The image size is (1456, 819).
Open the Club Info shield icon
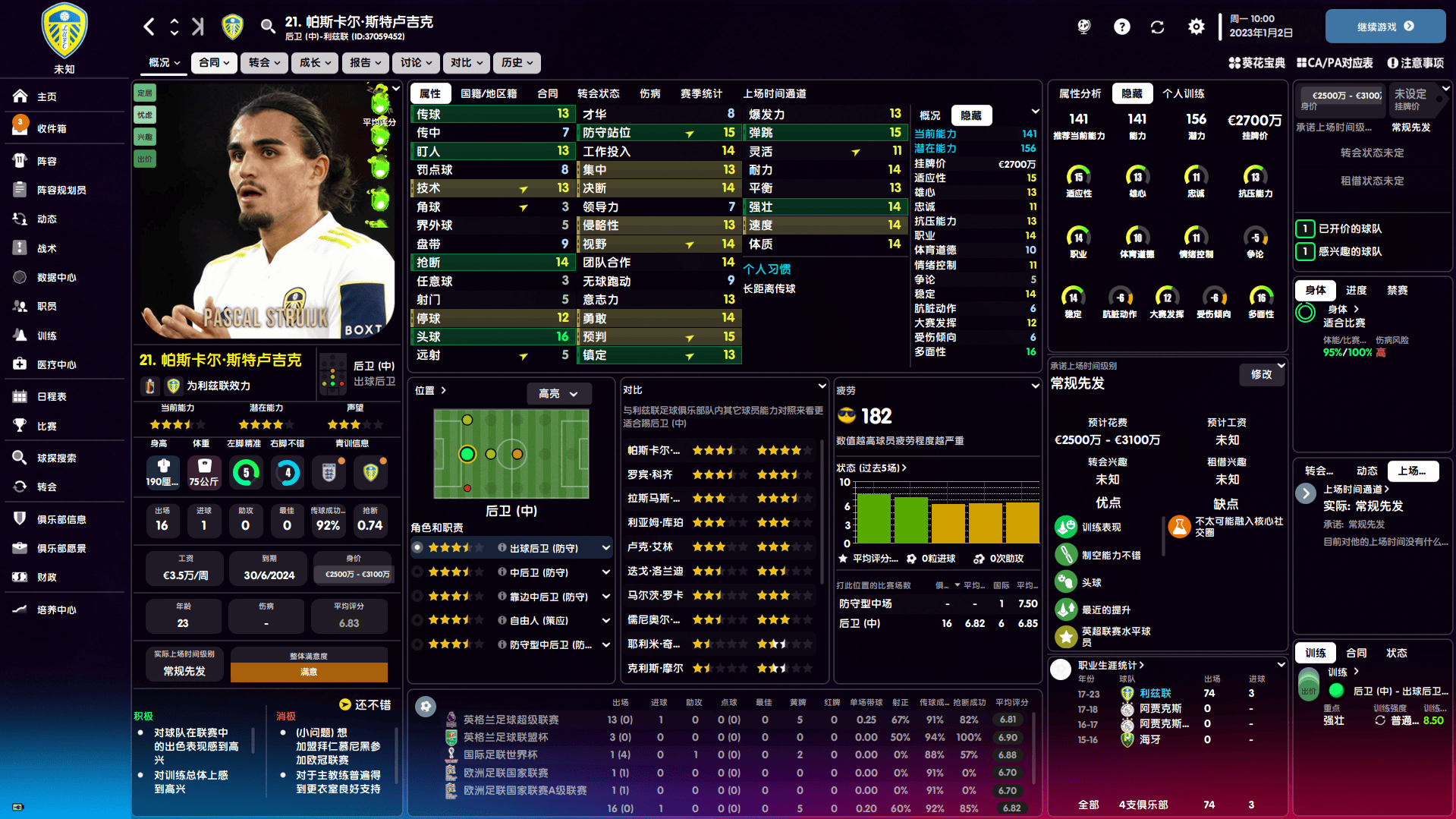(x=20, y=518)
